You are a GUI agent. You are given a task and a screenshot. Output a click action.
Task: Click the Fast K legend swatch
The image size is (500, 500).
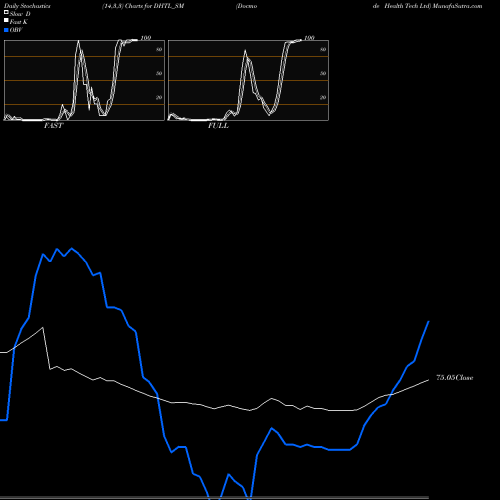click(6, 20)
